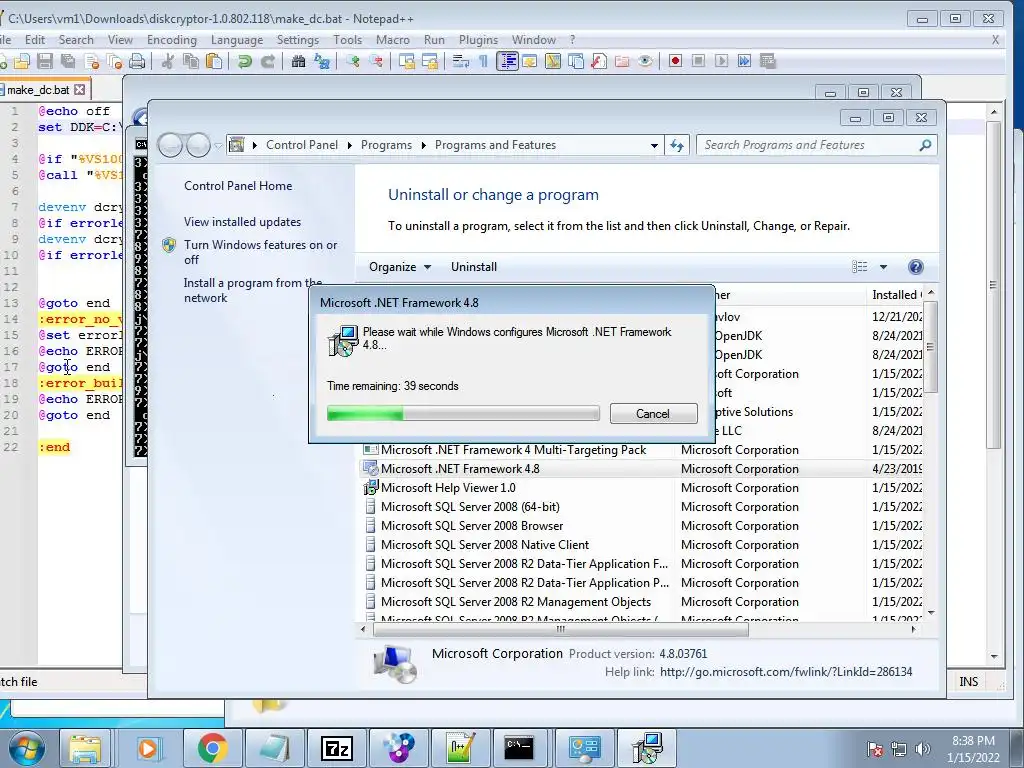Open Google Chrome from the taskbar

pyautogui.click(x=212, y=748)
